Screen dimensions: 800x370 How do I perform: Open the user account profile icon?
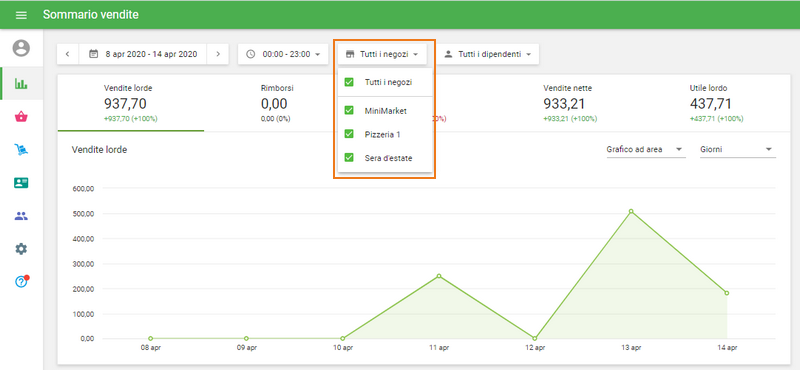pos(21,48)
